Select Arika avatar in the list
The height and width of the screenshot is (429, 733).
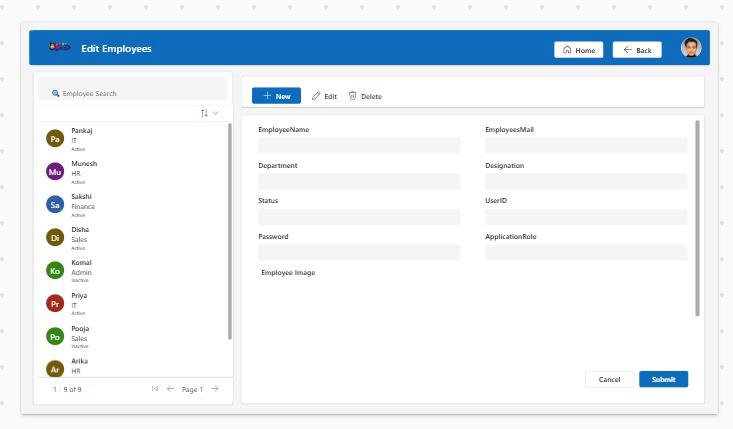click(55, 369)
